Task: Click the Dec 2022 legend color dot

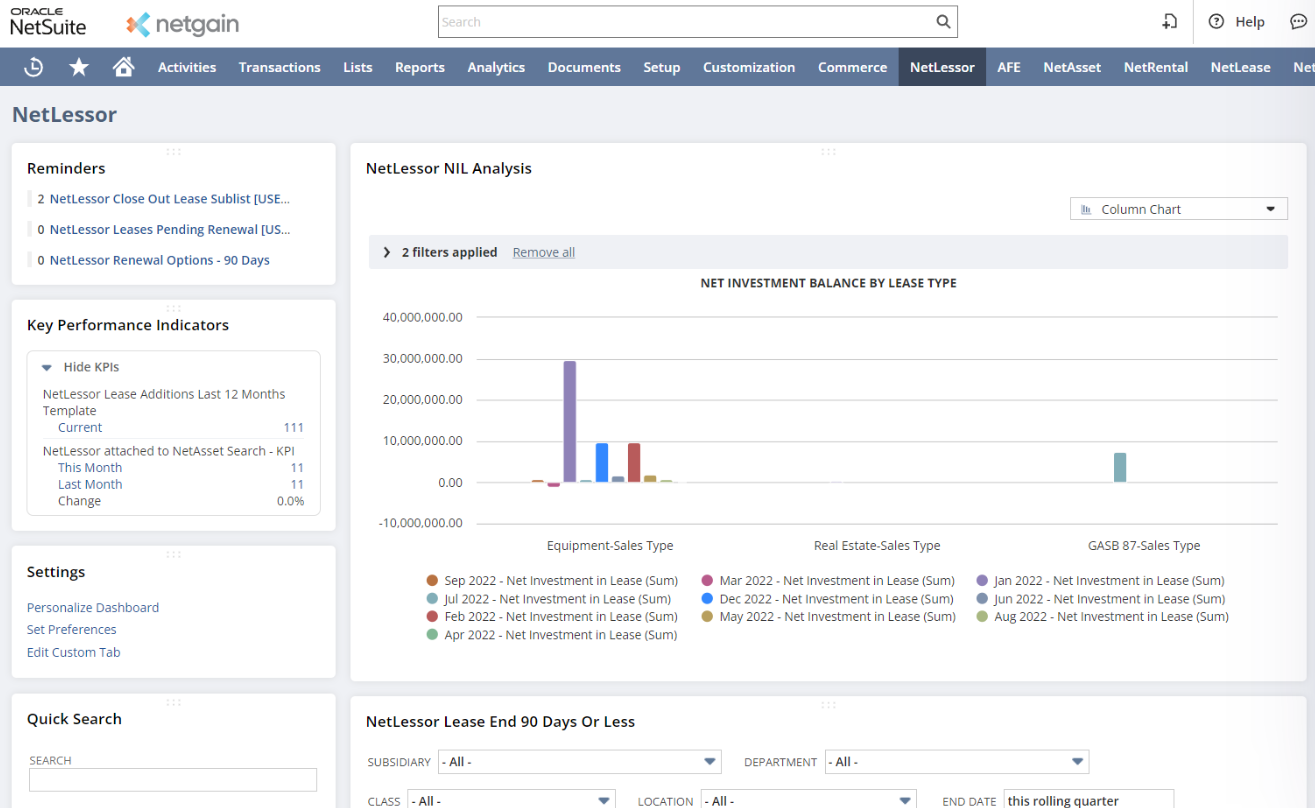Action: (707, 599)
